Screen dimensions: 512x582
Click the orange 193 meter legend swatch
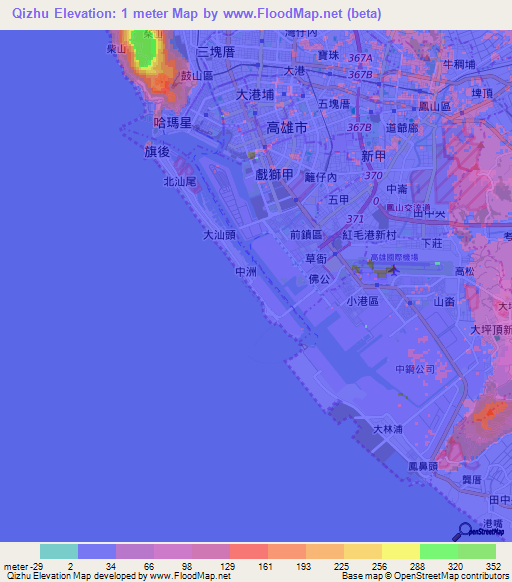click(x=325, y=552)
